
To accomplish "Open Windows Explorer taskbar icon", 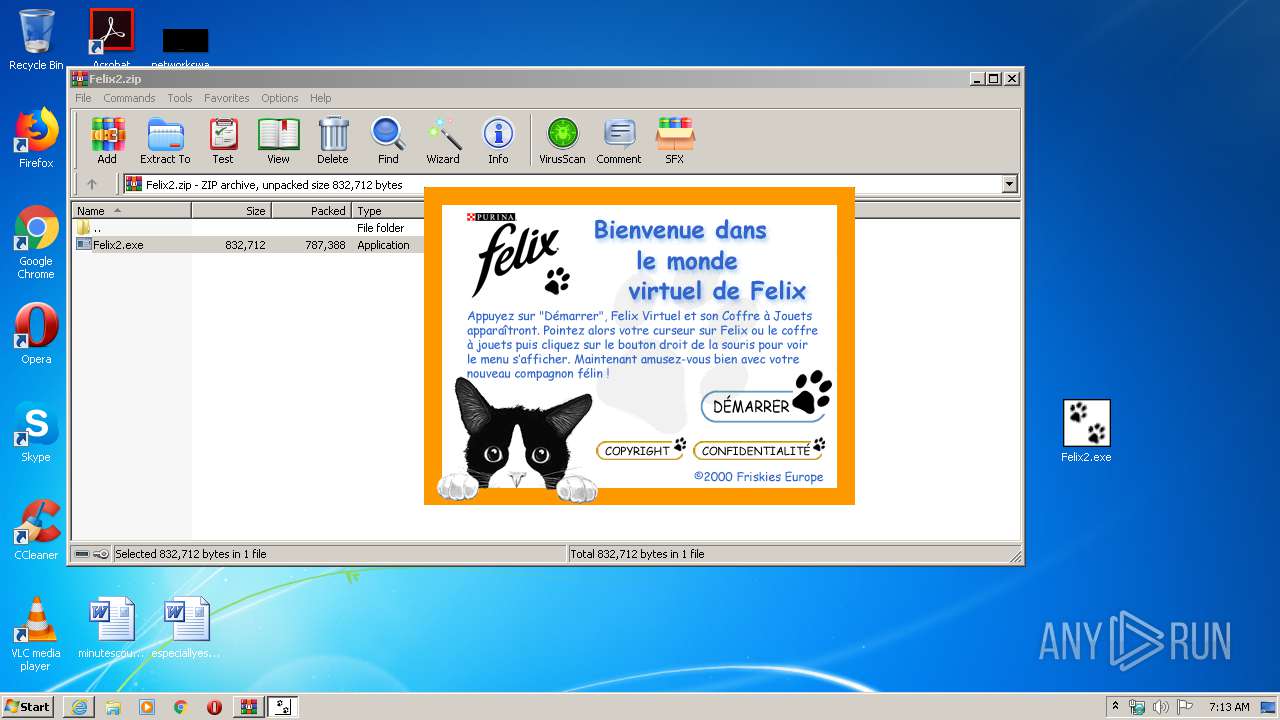I will tap(113, 707).
